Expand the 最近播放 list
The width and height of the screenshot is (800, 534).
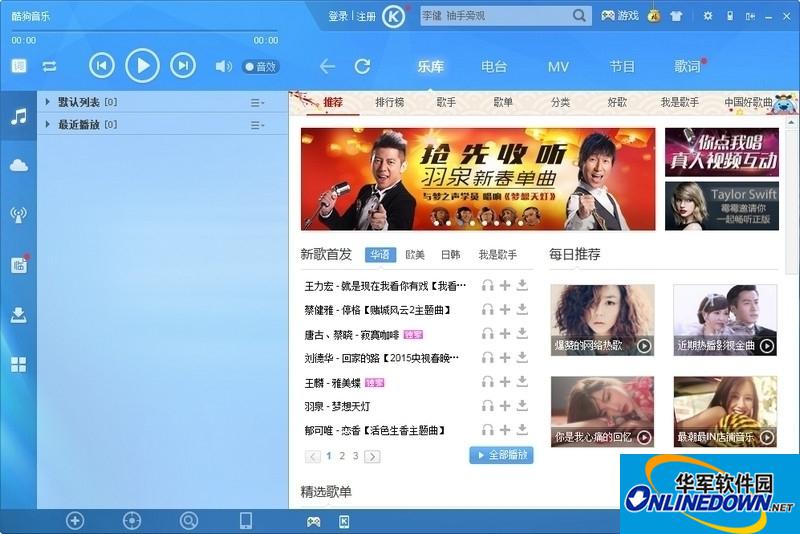pyautogui.click(x=47, y=125)
